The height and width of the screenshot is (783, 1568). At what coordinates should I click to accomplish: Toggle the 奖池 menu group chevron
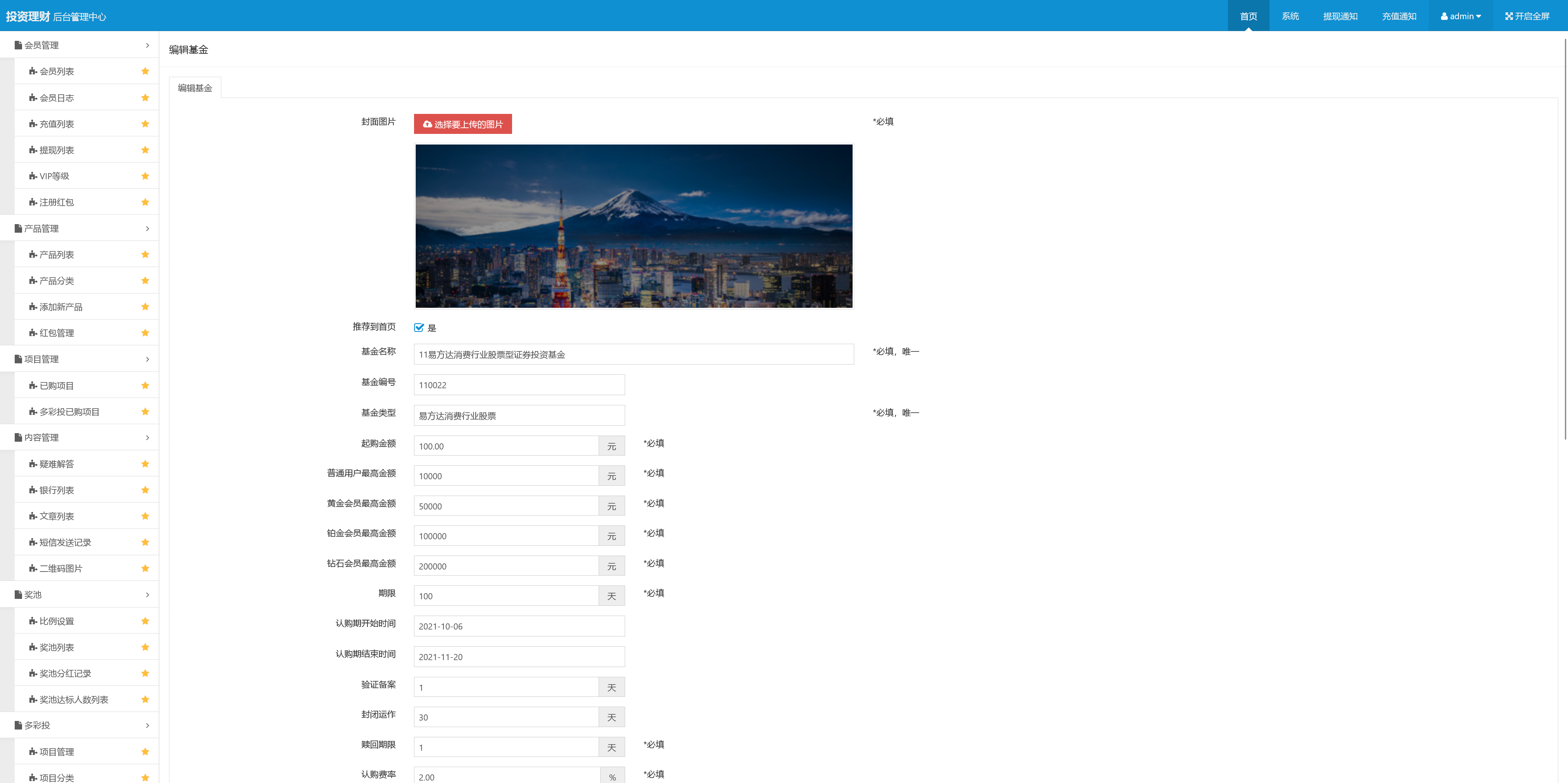[147, 595]
